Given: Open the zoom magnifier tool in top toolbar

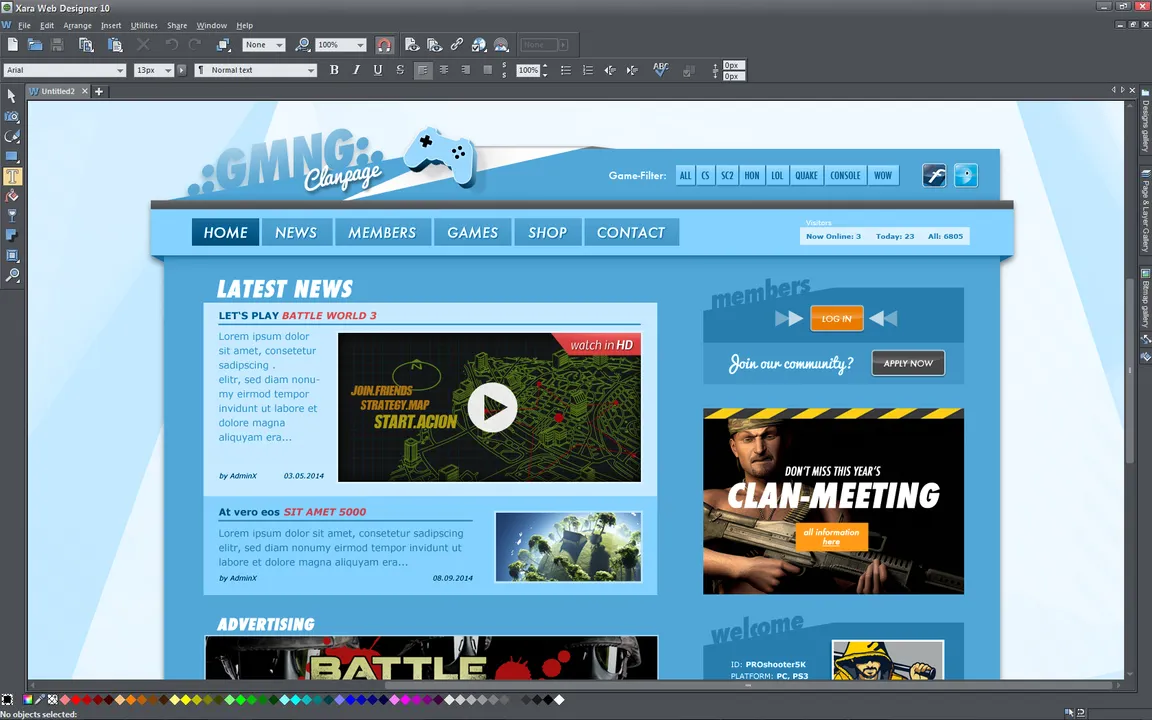Looking at the screenshot, I should [x=302, y=45].
